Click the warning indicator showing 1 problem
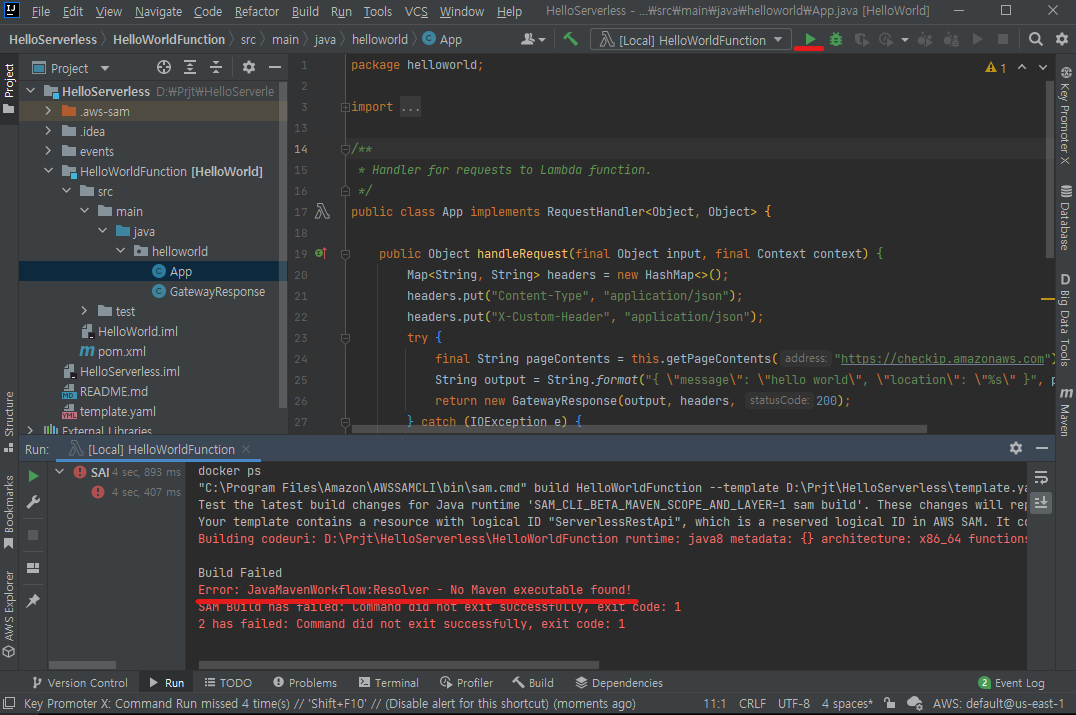Screen dimensions: 1076x715 (996, 67)
